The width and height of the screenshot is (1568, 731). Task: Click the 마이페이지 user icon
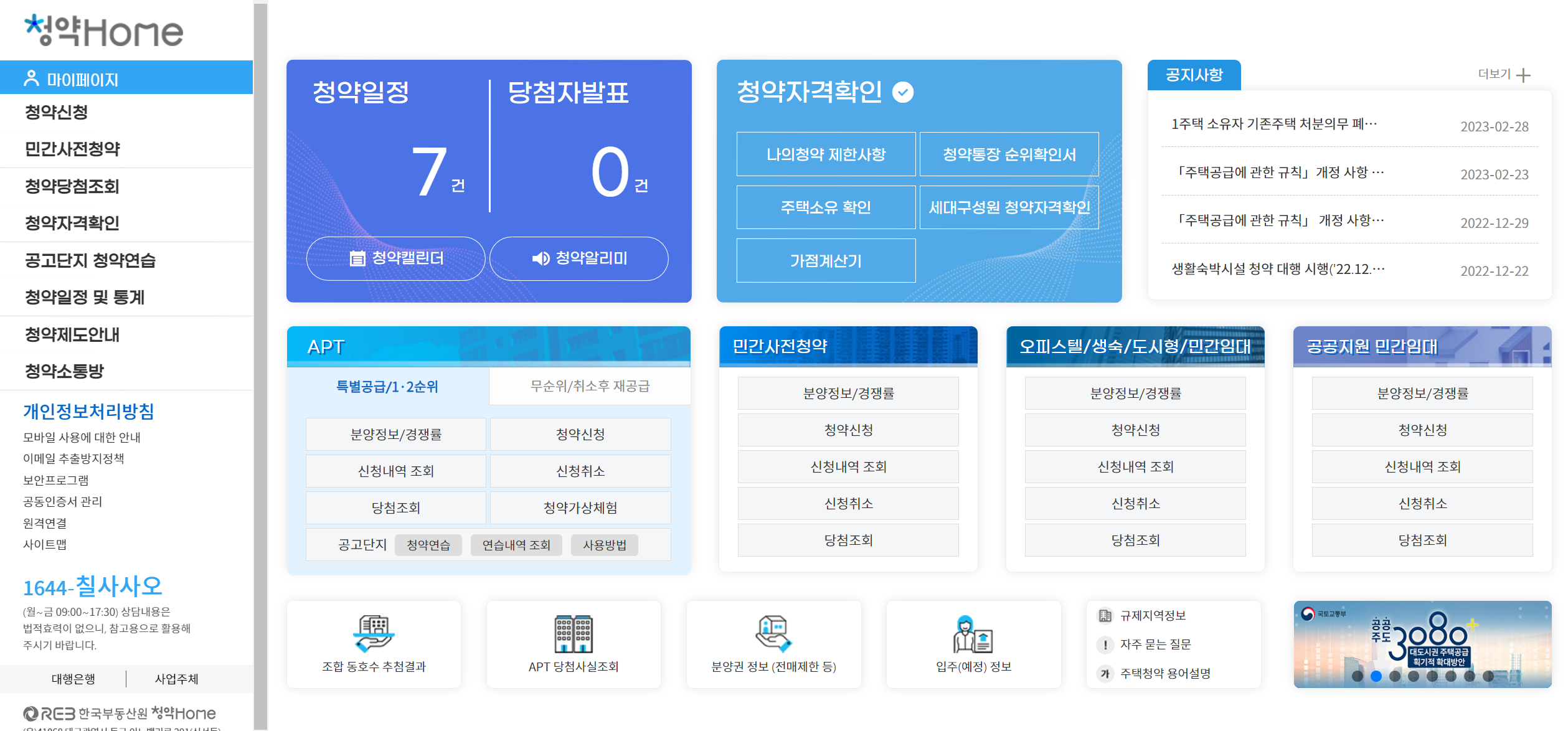click(x=31, y=78)
